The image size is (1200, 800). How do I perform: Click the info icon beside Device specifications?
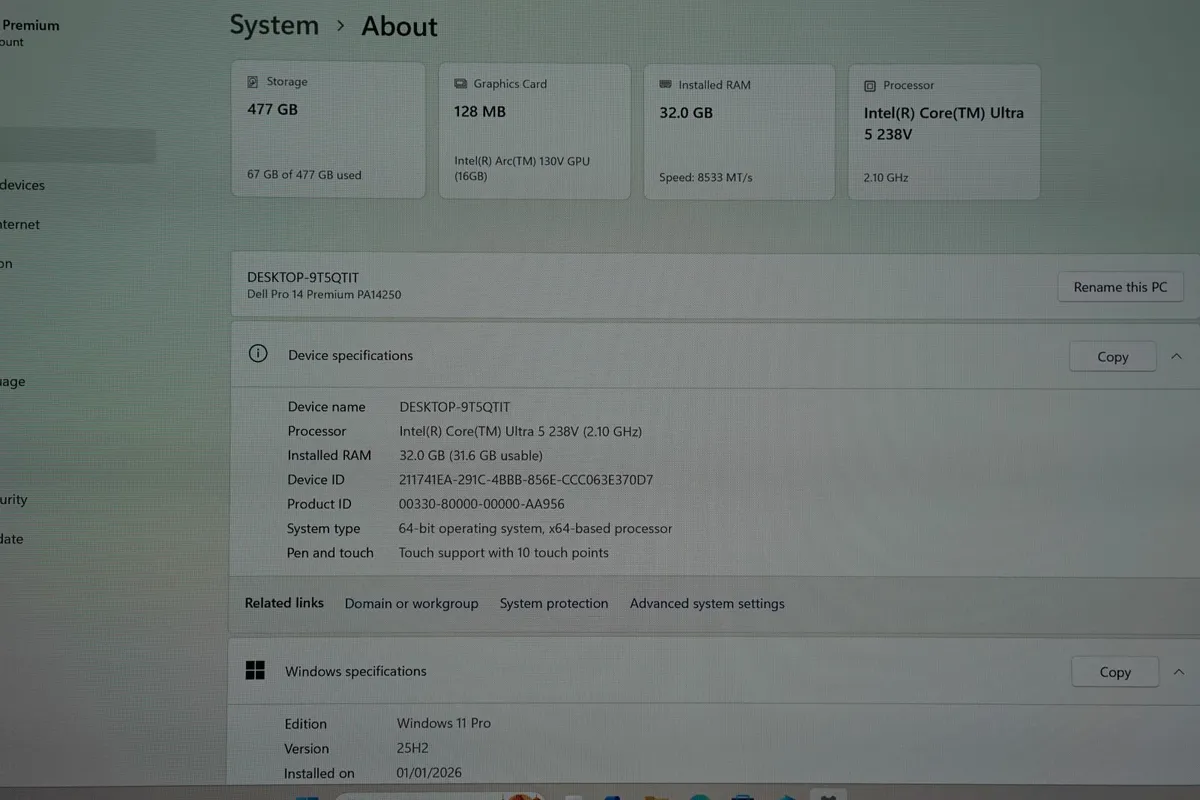coord(258,354)
